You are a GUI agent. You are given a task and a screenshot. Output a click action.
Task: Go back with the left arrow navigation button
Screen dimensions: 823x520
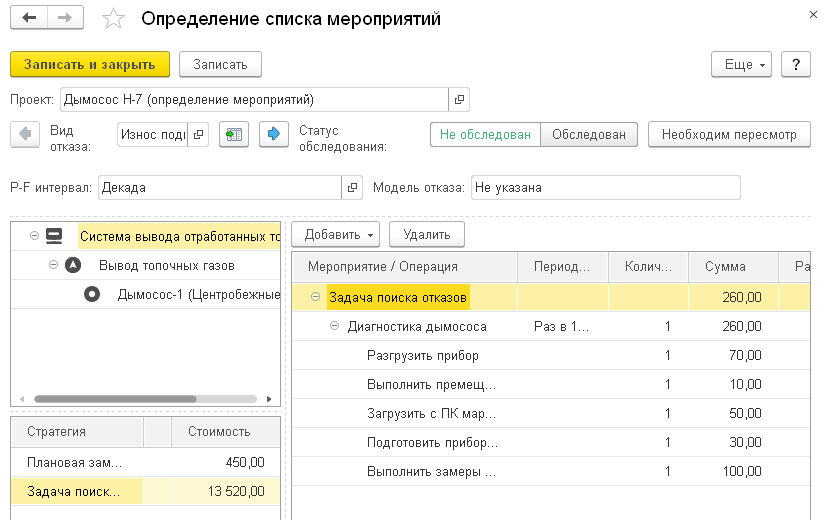point(29,18)
